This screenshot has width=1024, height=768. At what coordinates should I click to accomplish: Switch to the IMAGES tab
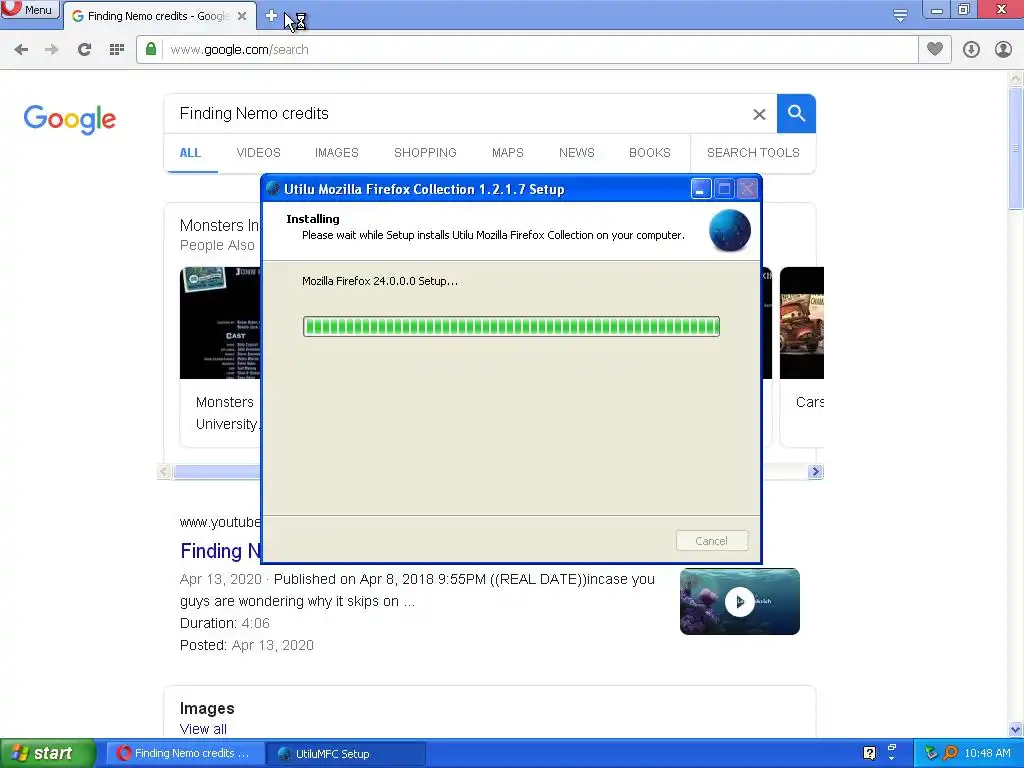point(336,153)
